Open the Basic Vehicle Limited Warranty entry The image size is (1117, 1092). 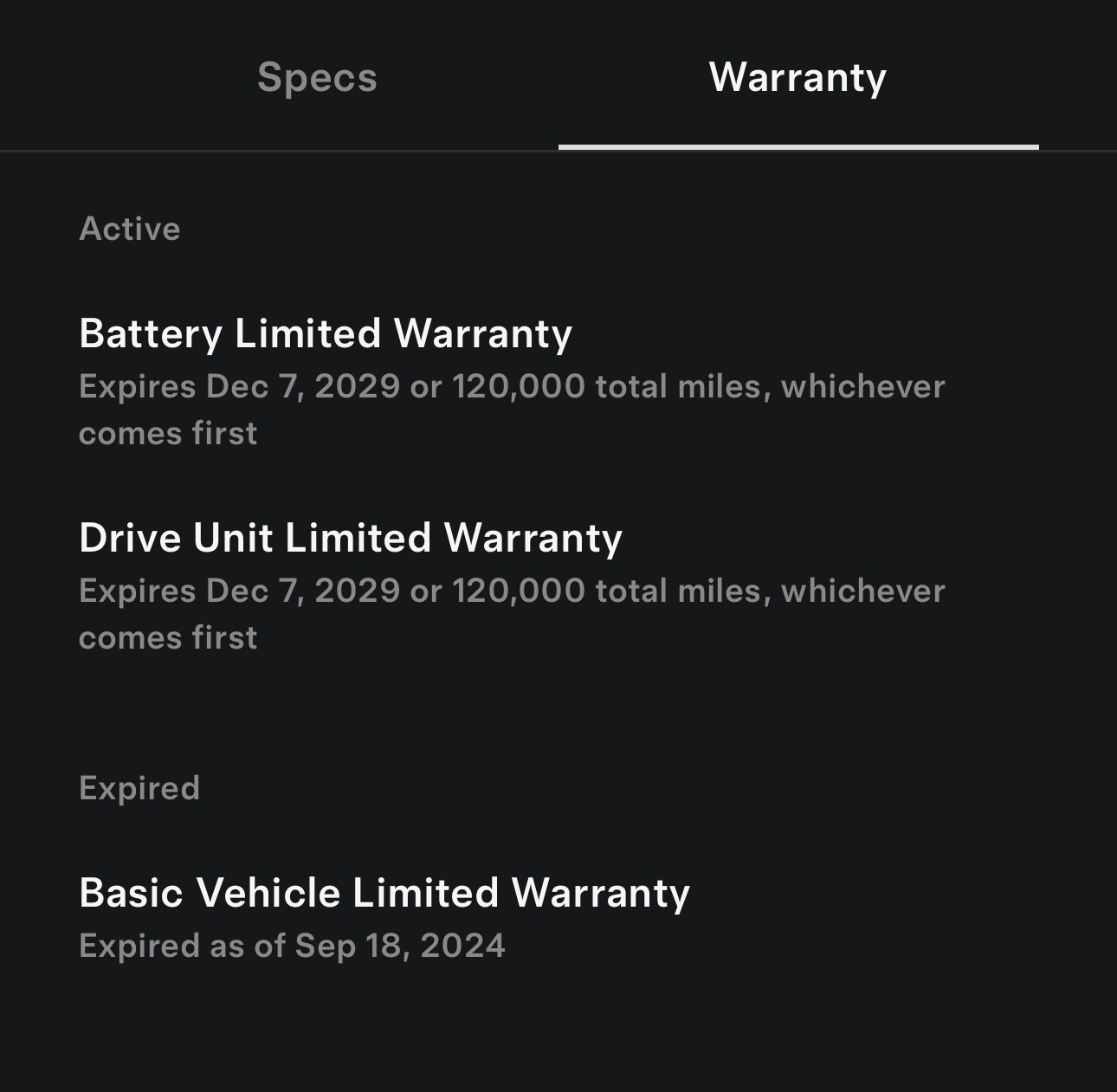[x=384, y=893]
